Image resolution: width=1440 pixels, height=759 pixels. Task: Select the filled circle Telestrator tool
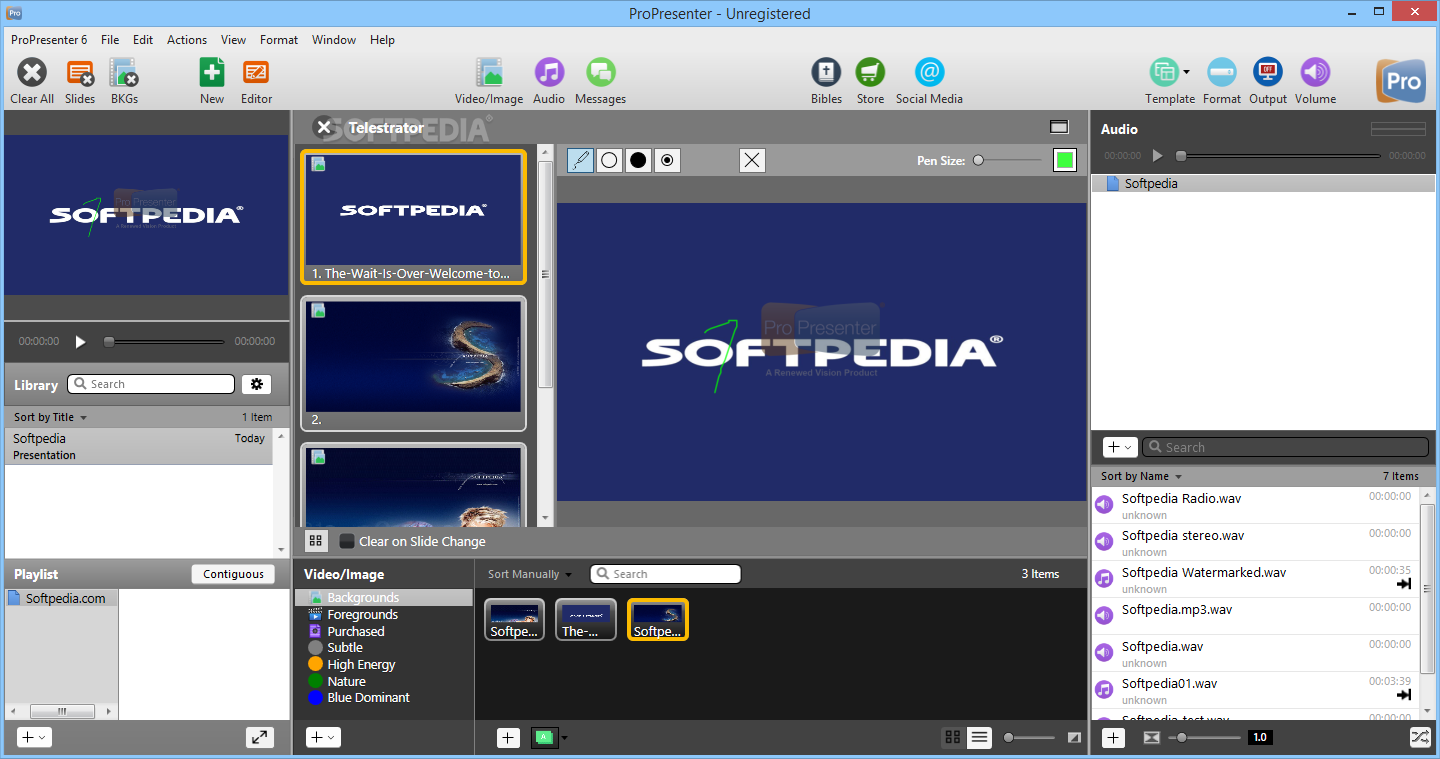click(638, 160)
